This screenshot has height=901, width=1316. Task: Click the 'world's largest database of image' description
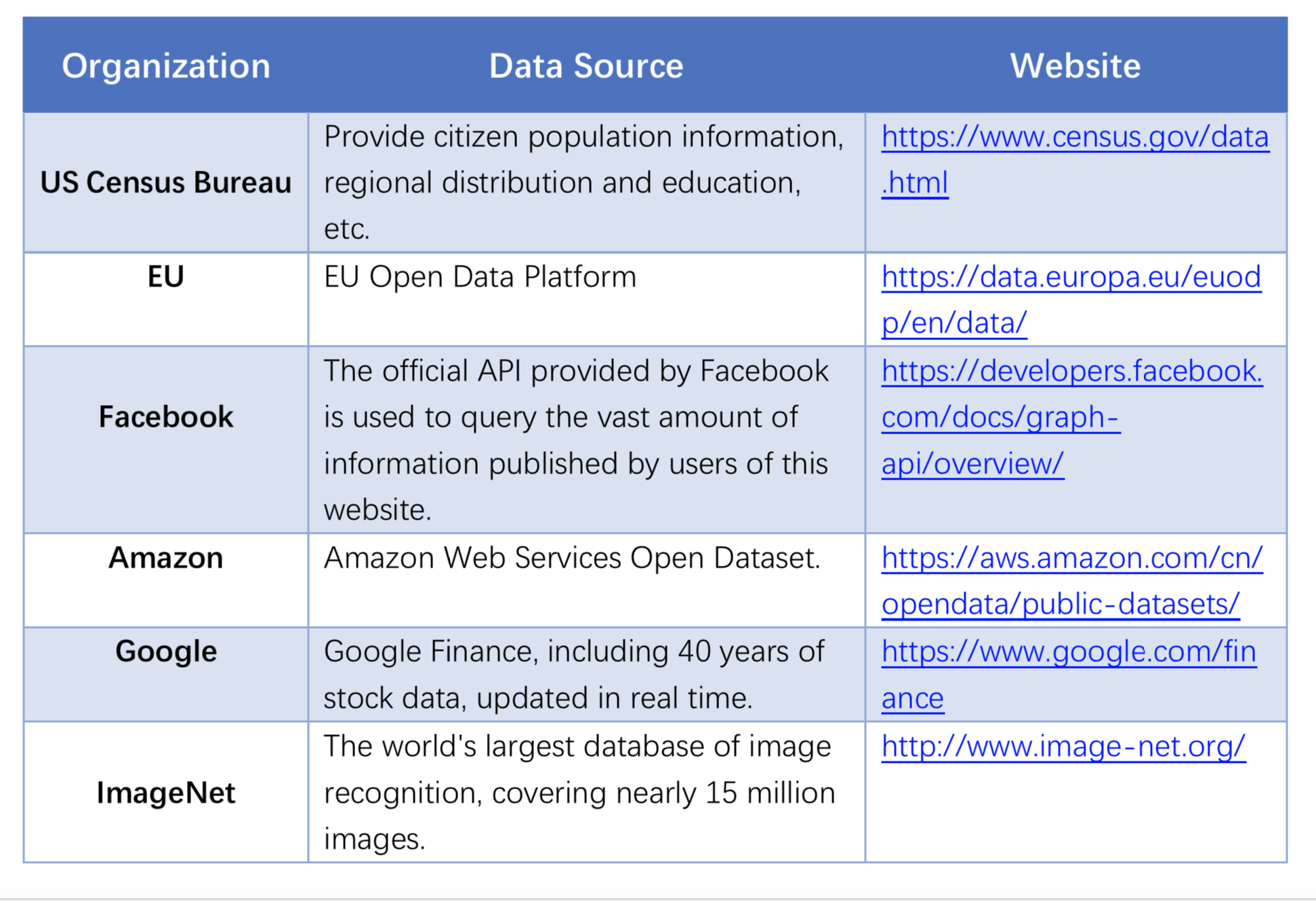(x=579, y=793)
